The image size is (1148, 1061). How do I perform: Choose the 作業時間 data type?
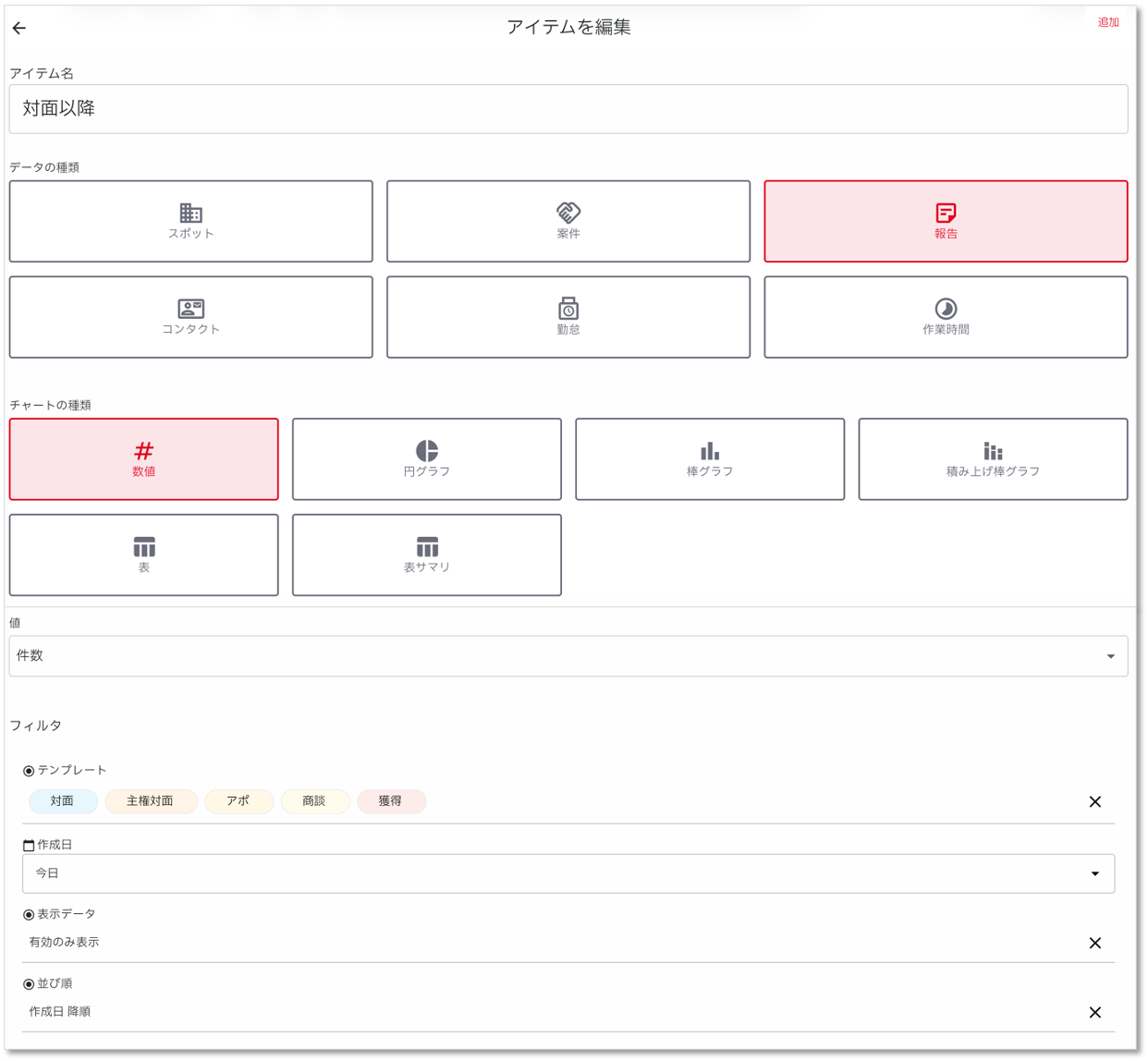[945, 317]
